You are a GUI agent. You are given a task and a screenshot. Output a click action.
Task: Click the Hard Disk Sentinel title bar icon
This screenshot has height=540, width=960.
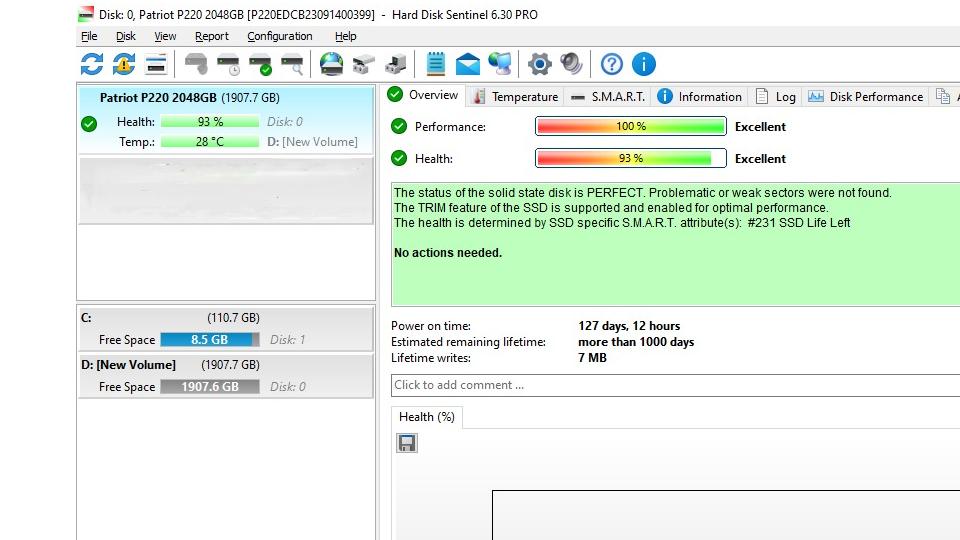coord(86,14)
